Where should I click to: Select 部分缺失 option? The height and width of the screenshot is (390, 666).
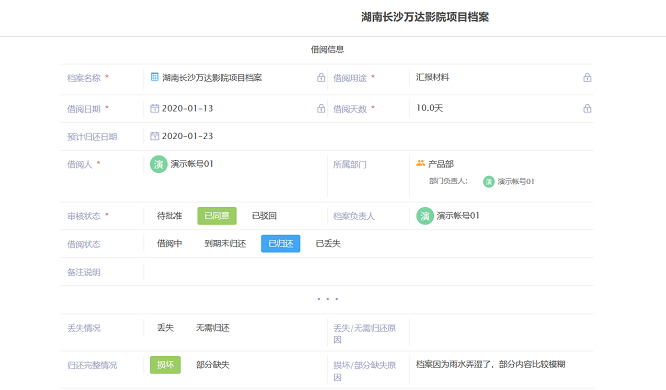pos(212,365)
